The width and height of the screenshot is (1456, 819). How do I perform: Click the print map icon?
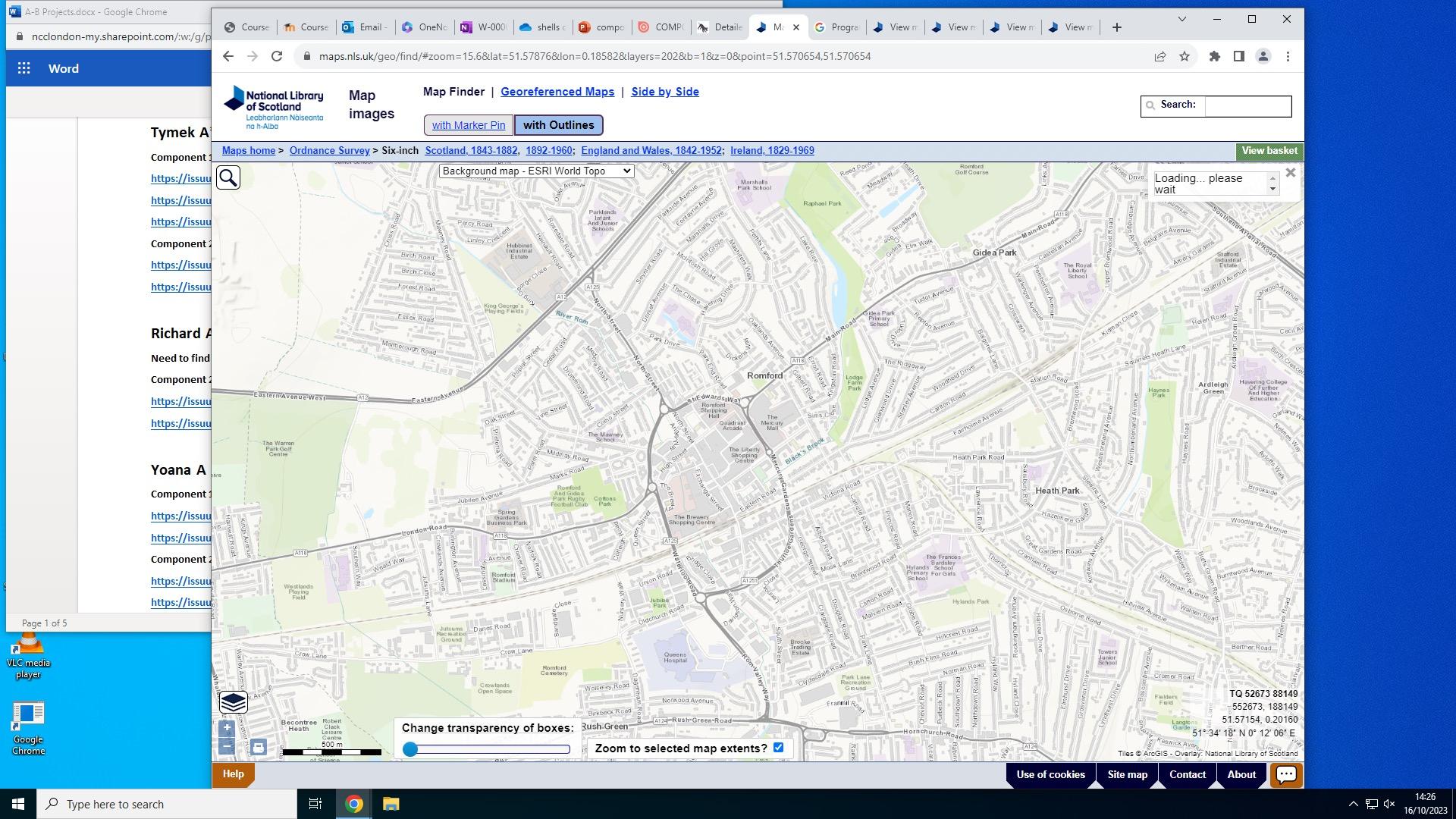coord(259,748)
